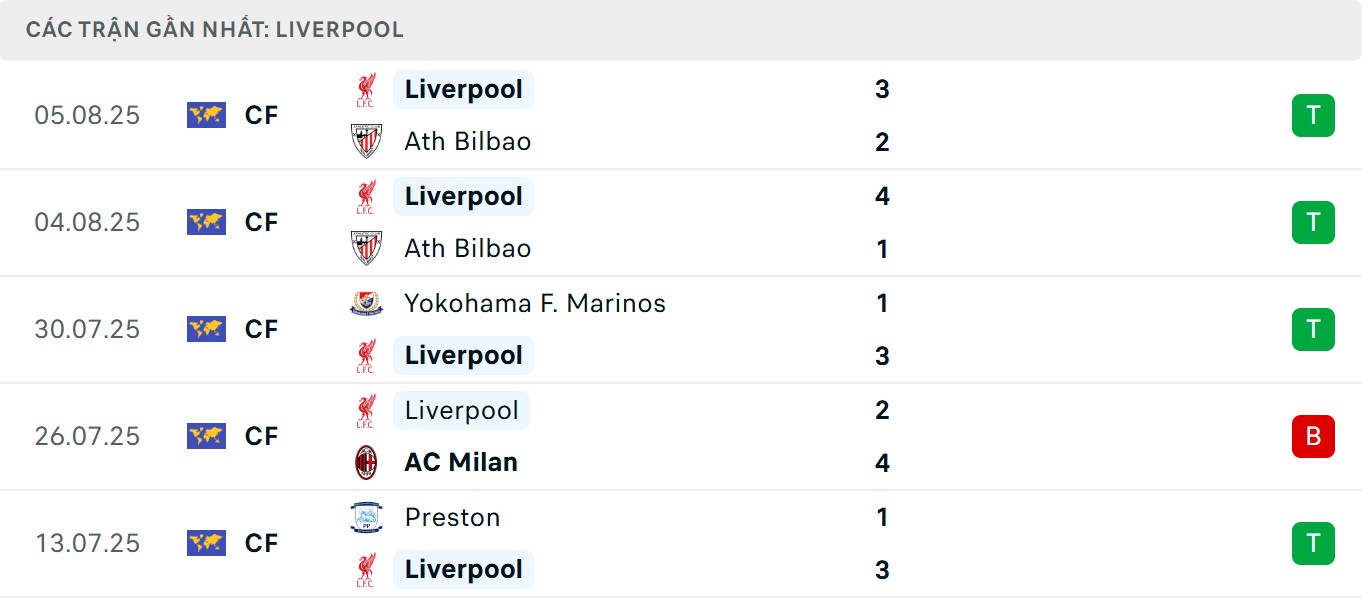Click the AC Milan crest icon
The width and height of the screenshot is (1372, 612).
(366, 462)
